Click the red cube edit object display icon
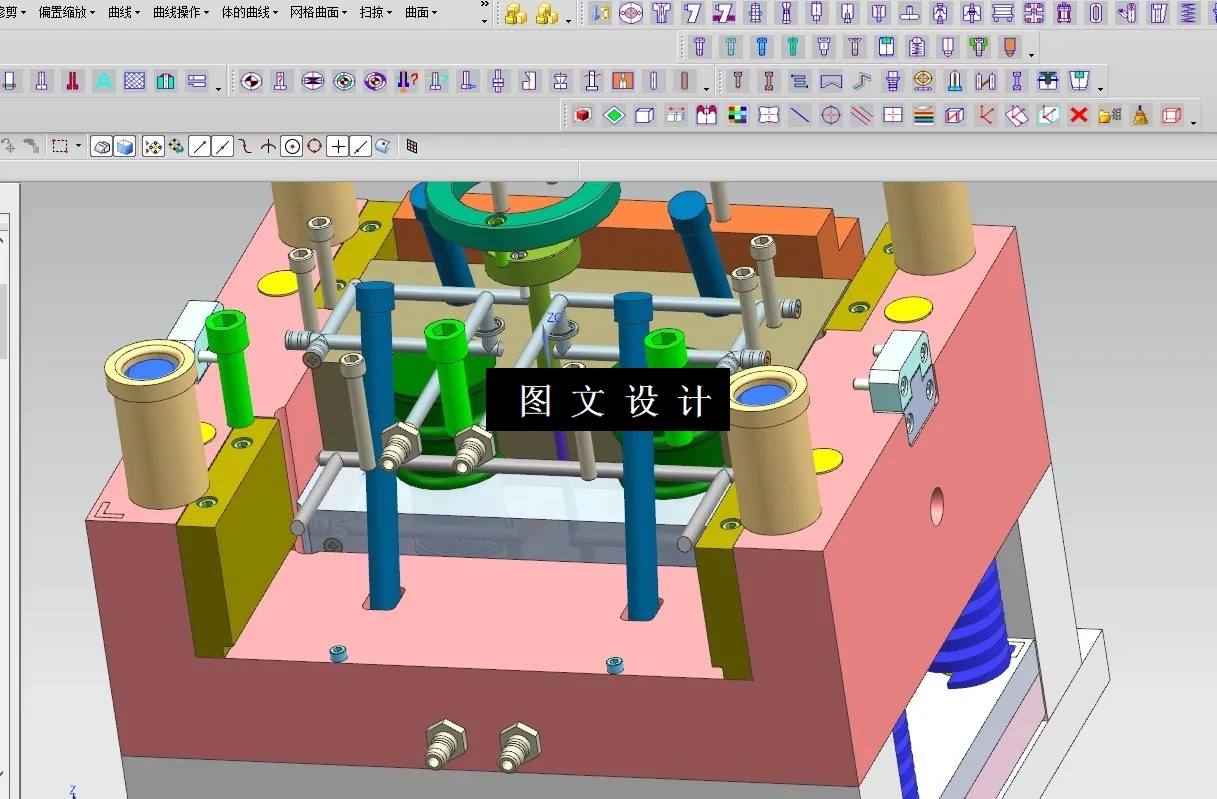 (x=583, y=115)
